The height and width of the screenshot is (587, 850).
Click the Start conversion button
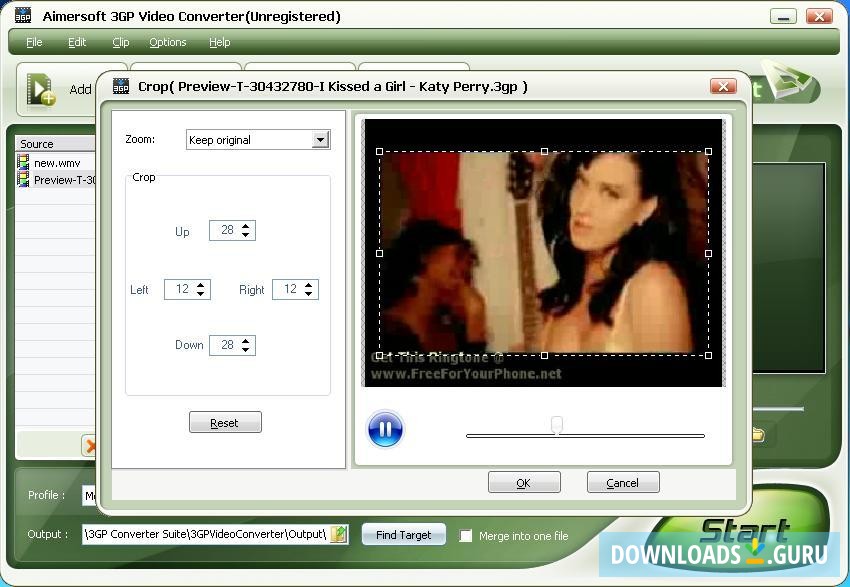coord(743,528)
